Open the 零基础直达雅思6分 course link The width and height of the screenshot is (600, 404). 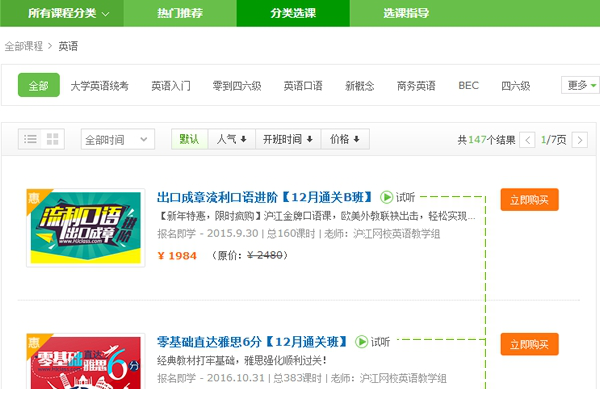[252, 342]
